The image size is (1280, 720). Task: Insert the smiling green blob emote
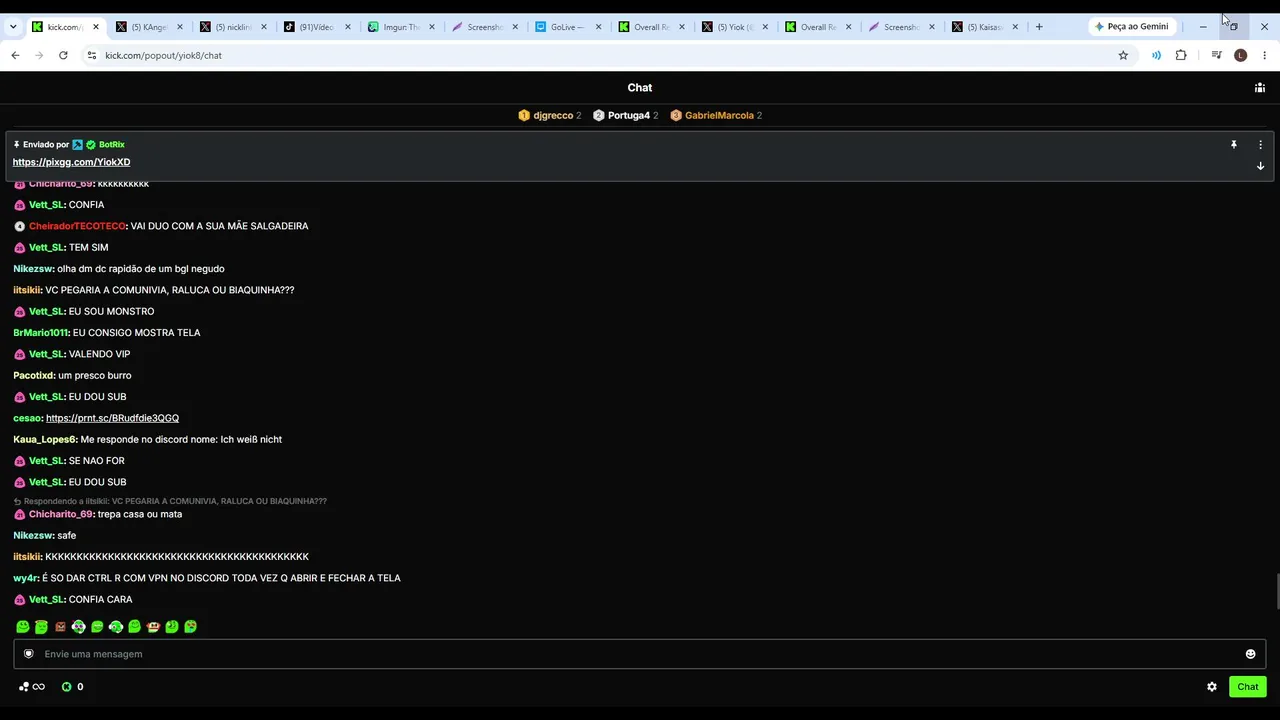pos(23,627)
